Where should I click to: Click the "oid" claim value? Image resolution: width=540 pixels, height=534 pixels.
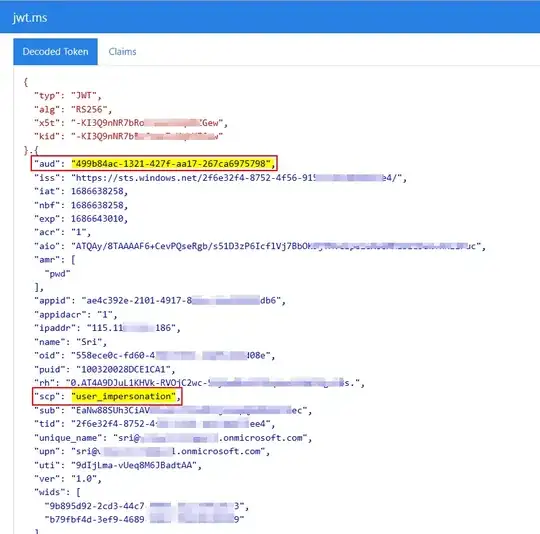pyautogui.click(x=171, y=355)
